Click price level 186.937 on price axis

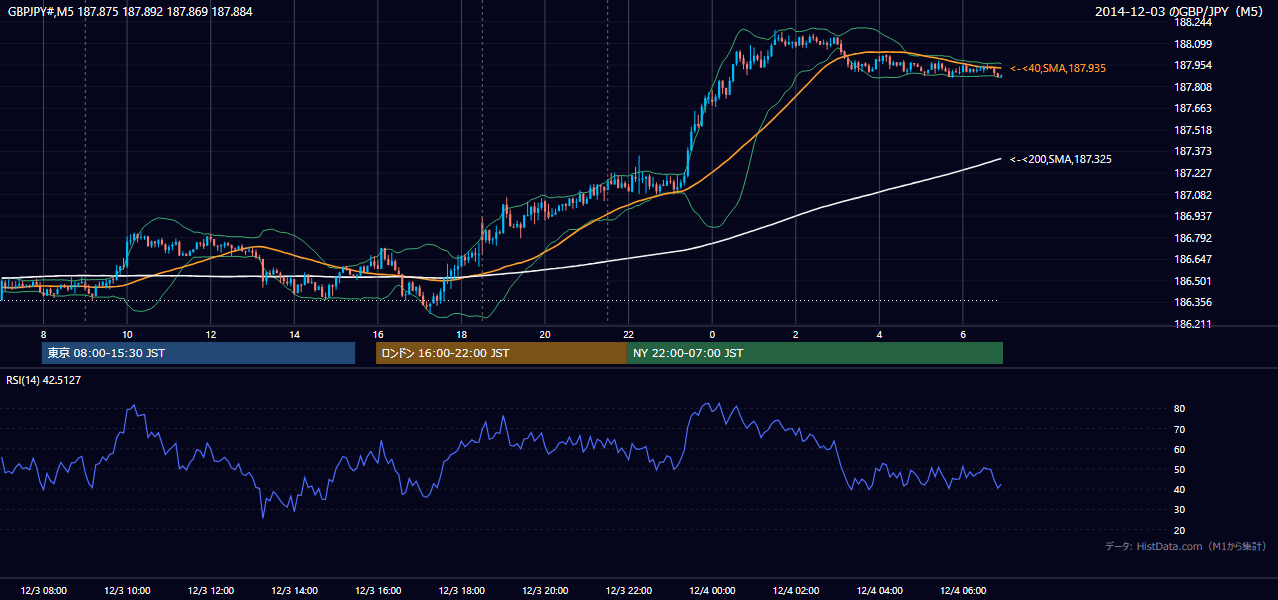1194,216
